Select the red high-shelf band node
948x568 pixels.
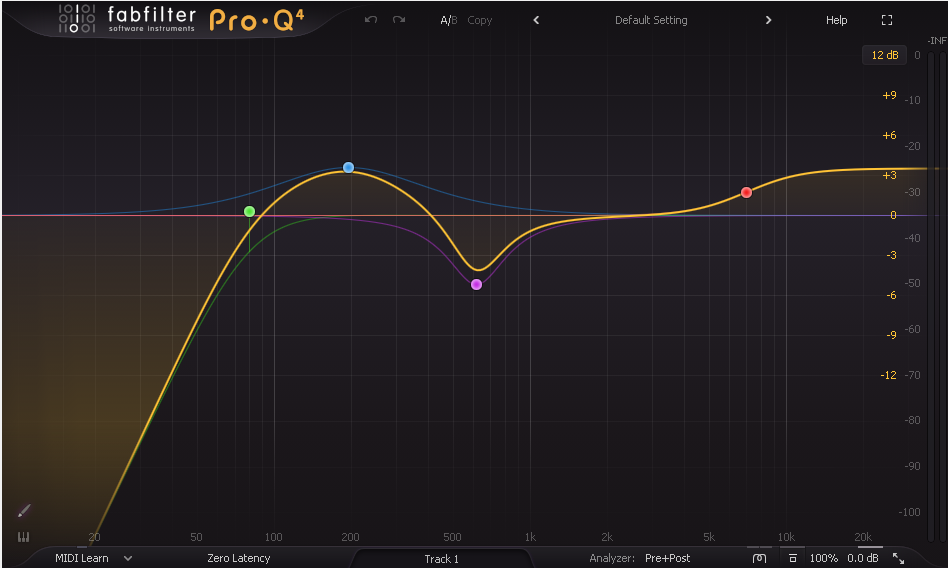pos(746,192)
